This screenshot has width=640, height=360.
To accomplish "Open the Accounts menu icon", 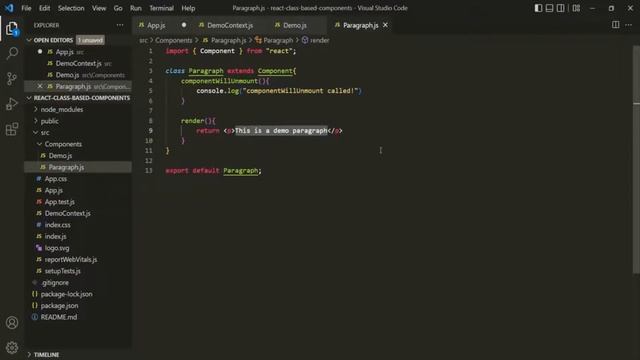I will (12, 322).
